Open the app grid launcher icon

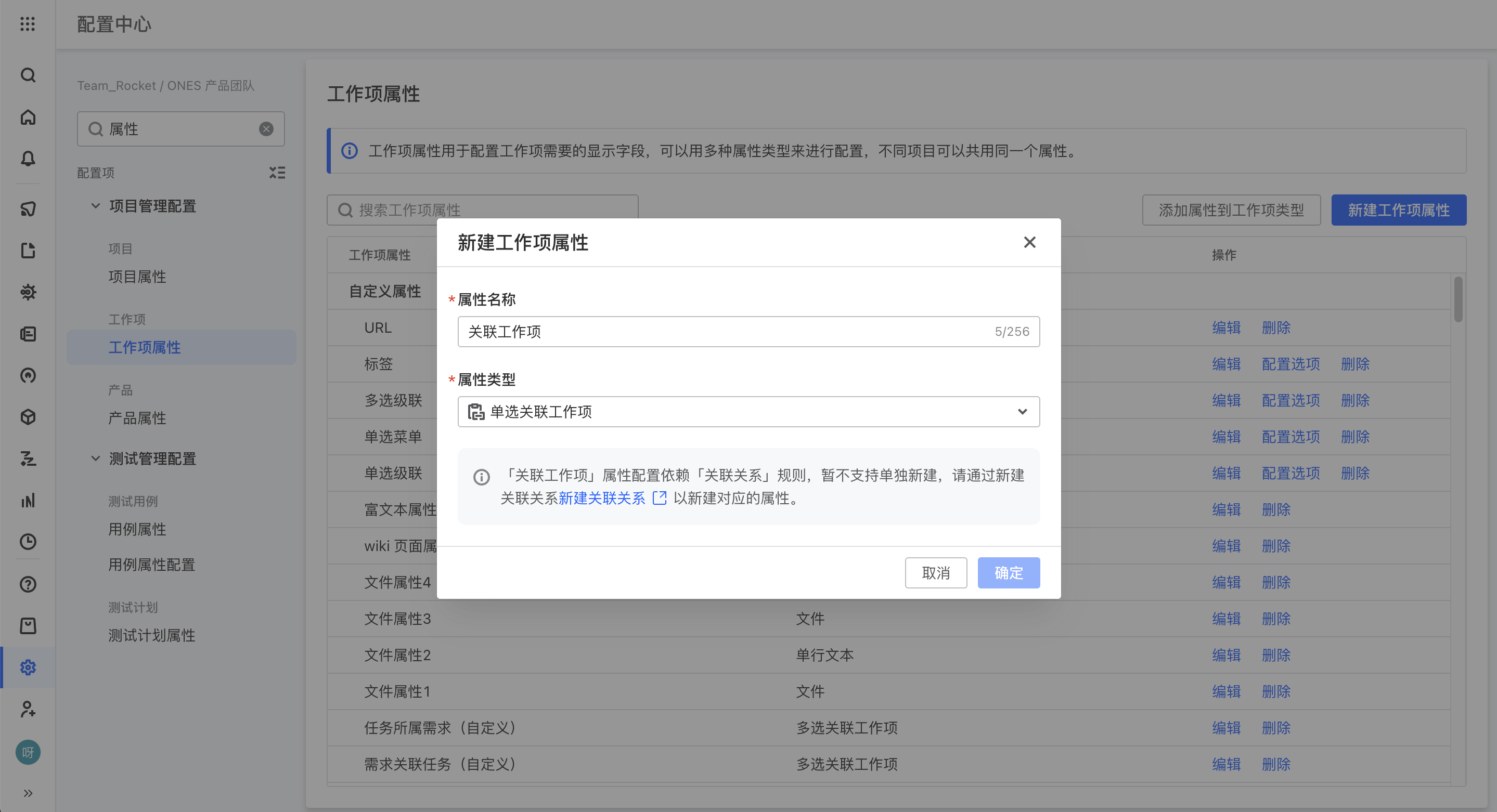click(28, 24)
